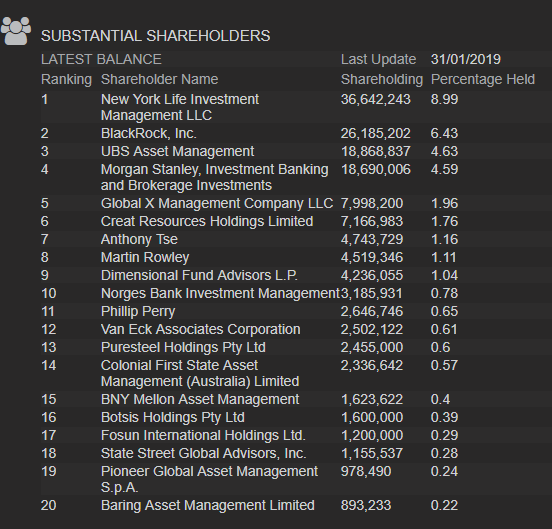Viewport: 552px width, 529px height.
Task: Select Anthony Tse name
Action: (x=139, y=239)
